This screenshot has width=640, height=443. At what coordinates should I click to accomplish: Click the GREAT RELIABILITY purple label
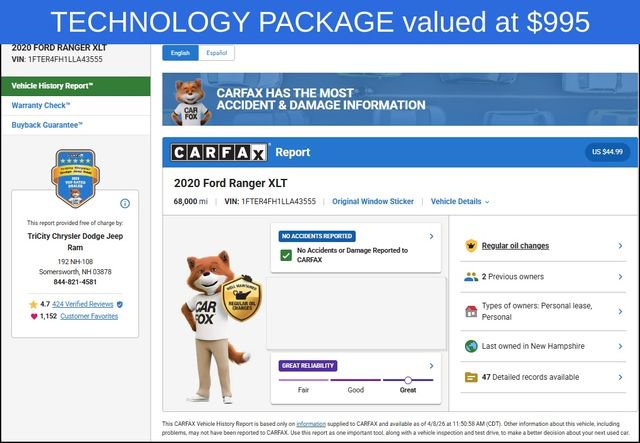(308, 366)
